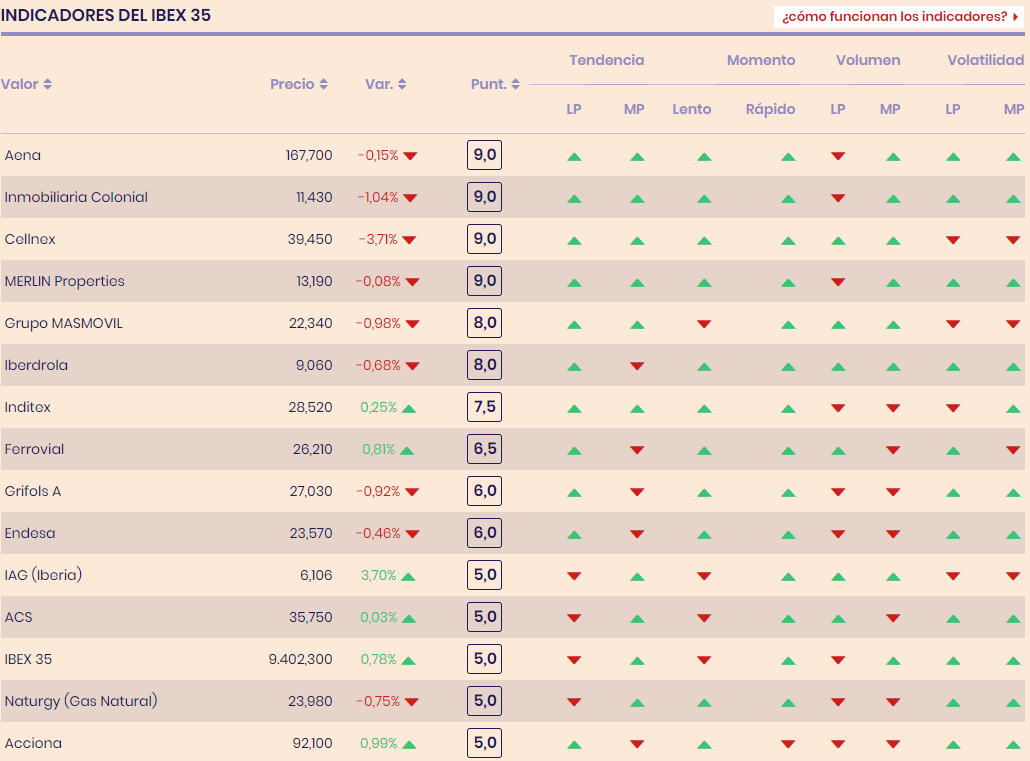Click the Volumen column group header
This screenshot has height=761, width=1030.
tap(868, 61)
